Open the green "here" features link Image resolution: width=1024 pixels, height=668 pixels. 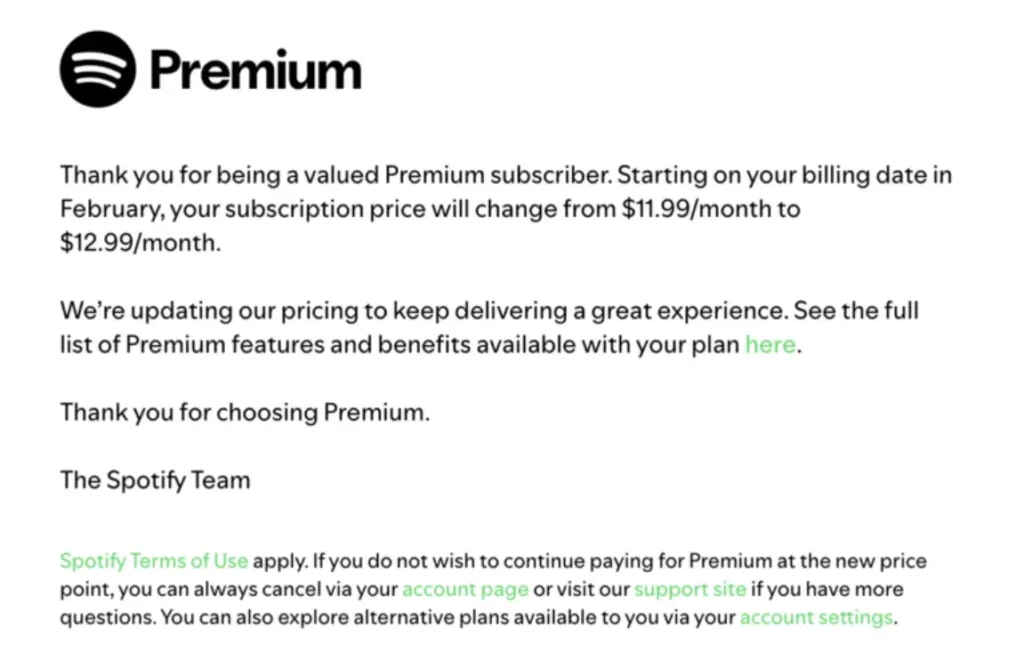(x=770, y=345)
